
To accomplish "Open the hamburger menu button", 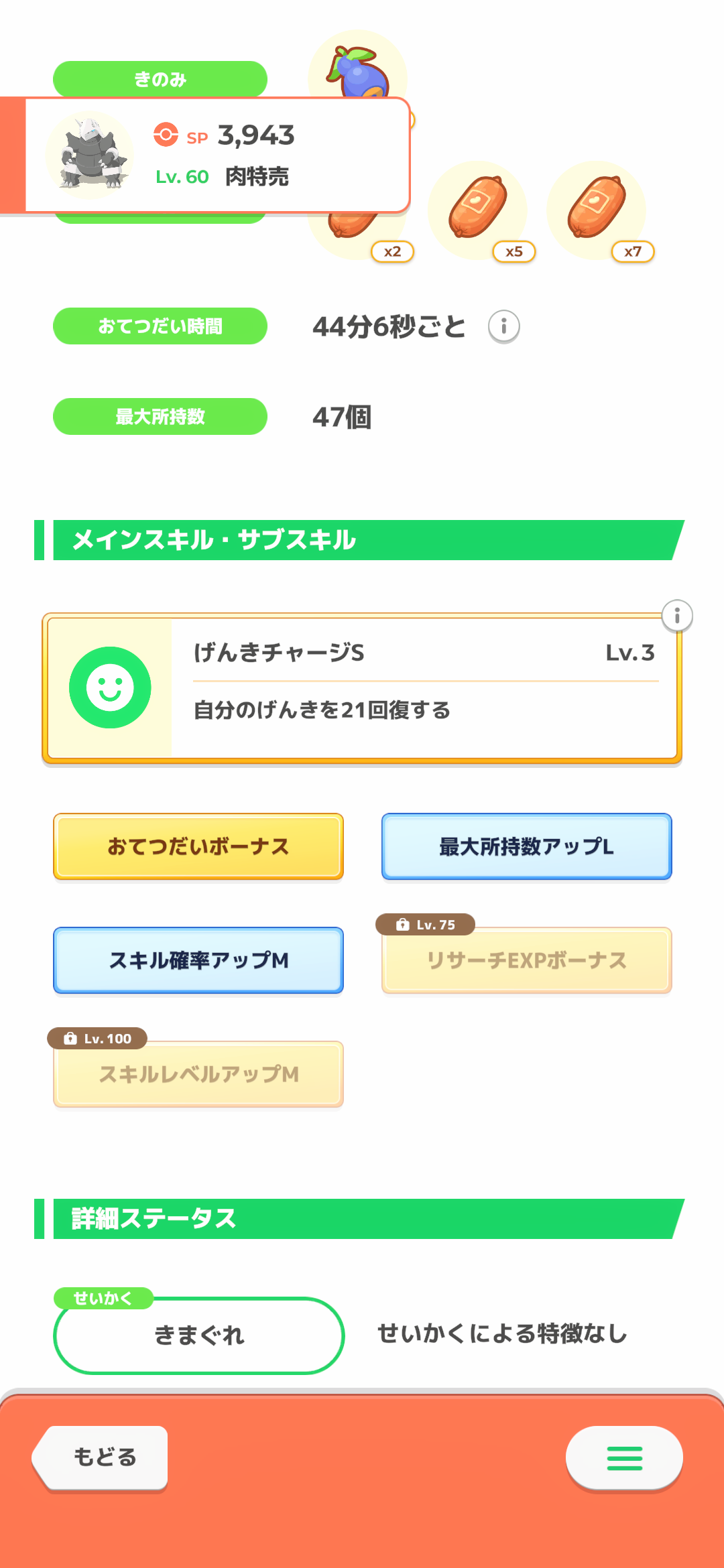I will (x=624, y=1457).
